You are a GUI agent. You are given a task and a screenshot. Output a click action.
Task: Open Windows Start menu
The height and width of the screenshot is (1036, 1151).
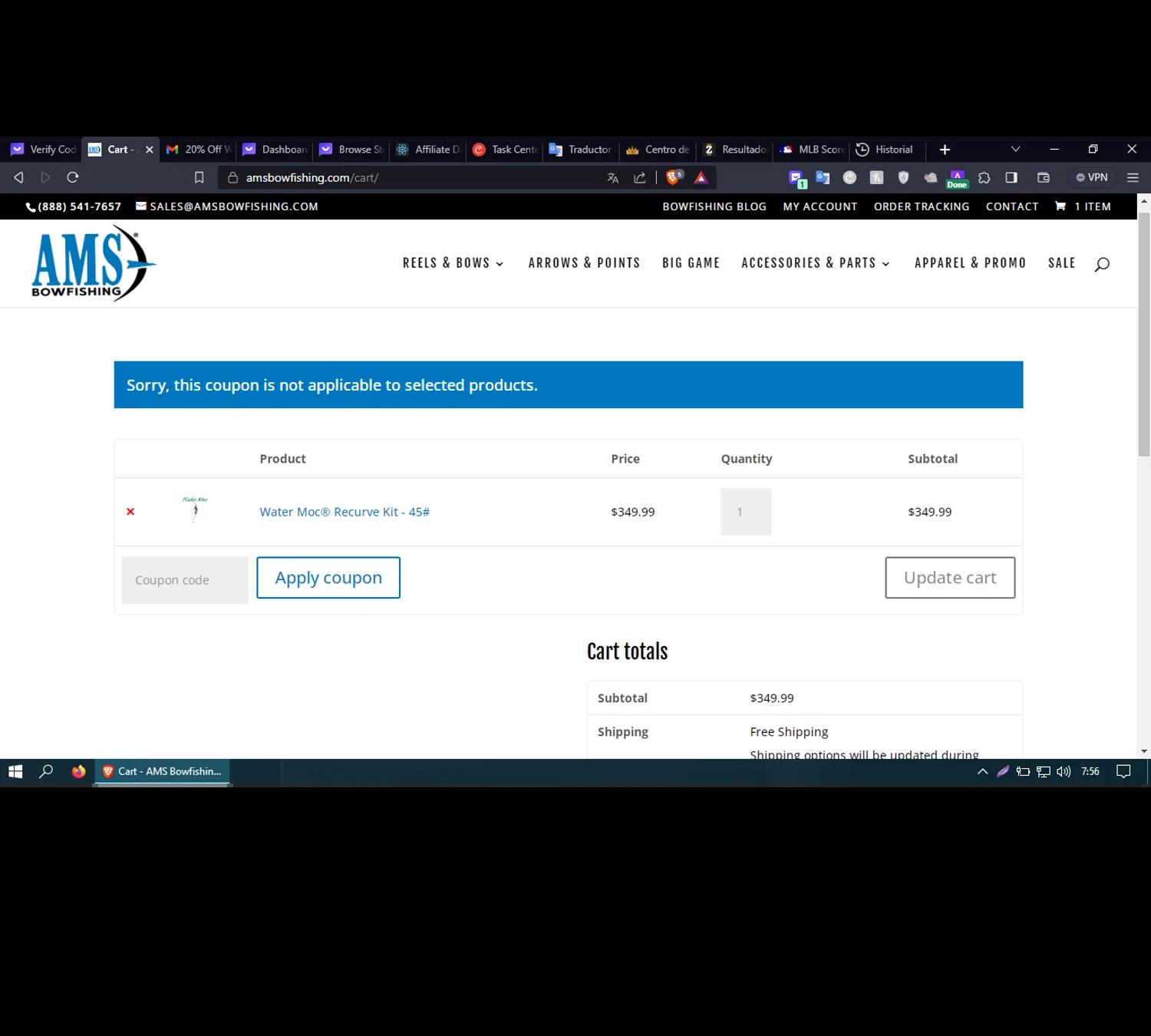[15, 771]
